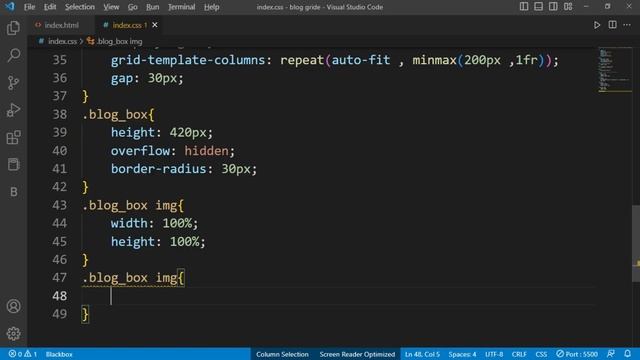Open the File menu
Screen dimensions: 640x360
tap(29, 7)
